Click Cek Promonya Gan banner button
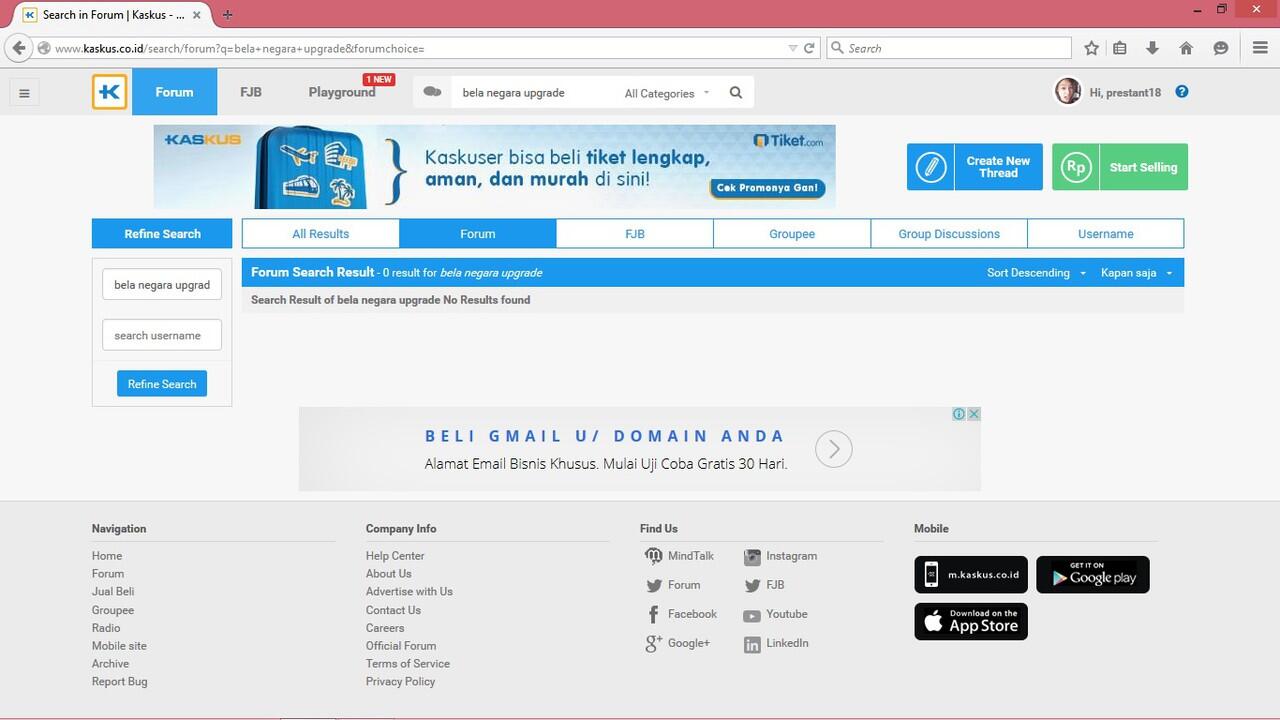 (x=767, y=187)
